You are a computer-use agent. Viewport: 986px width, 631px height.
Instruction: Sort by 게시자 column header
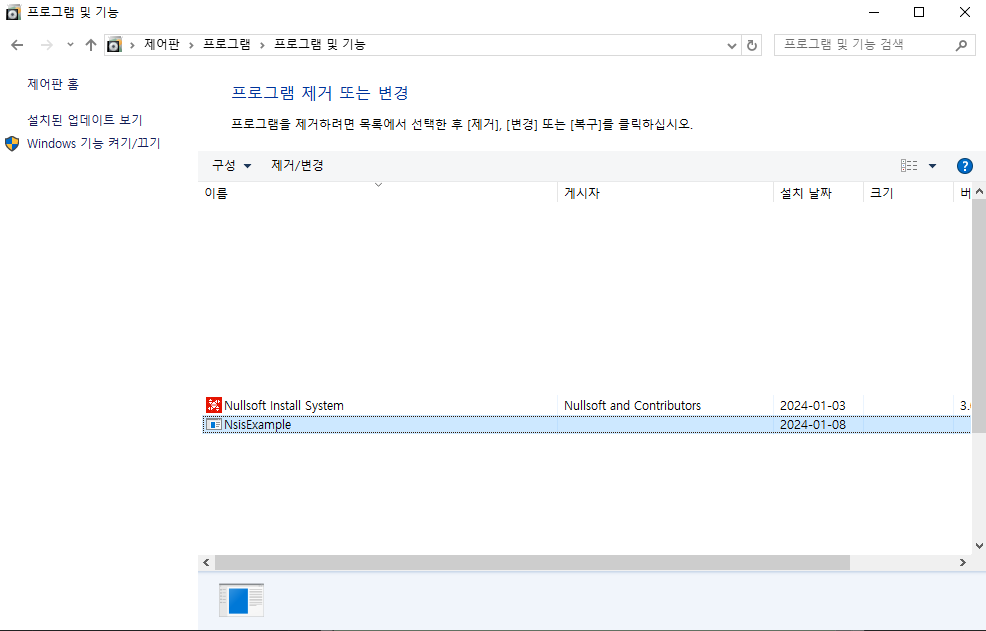(666, 193)
